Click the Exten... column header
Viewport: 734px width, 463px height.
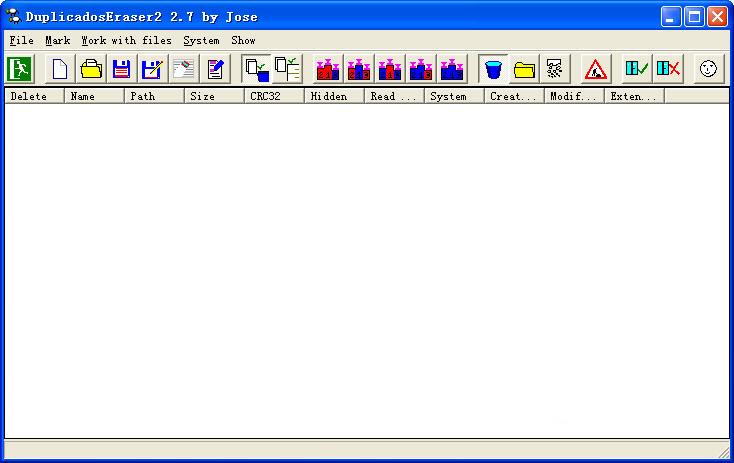[x=634, y=96]
